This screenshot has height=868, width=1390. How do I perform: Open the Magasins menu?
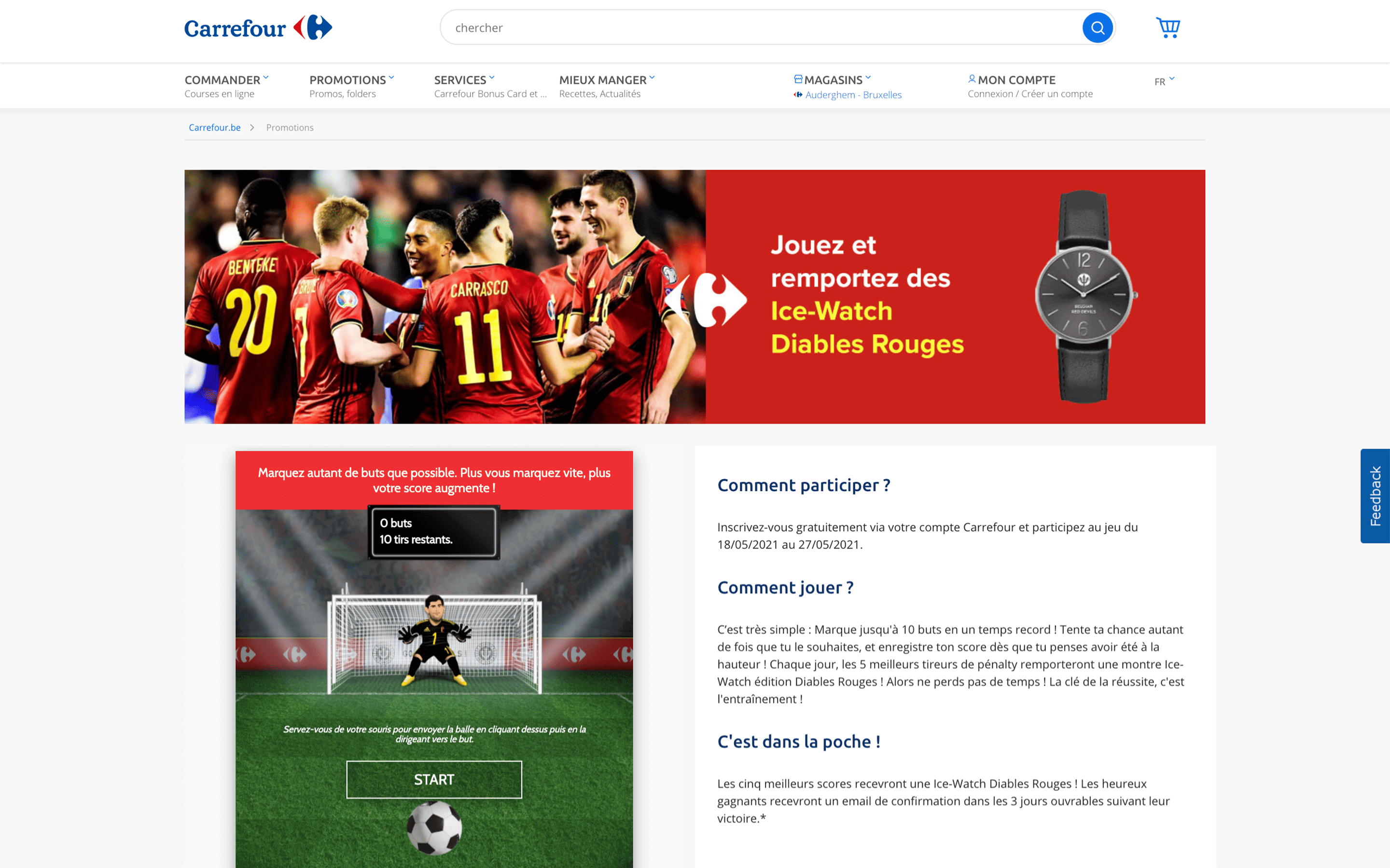[x=833, y=80]
